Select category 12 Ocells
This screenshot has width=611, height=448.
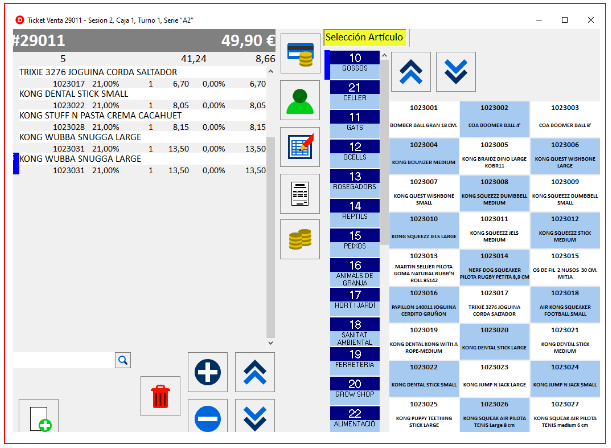pyautogui.click(x=355, y=153)
